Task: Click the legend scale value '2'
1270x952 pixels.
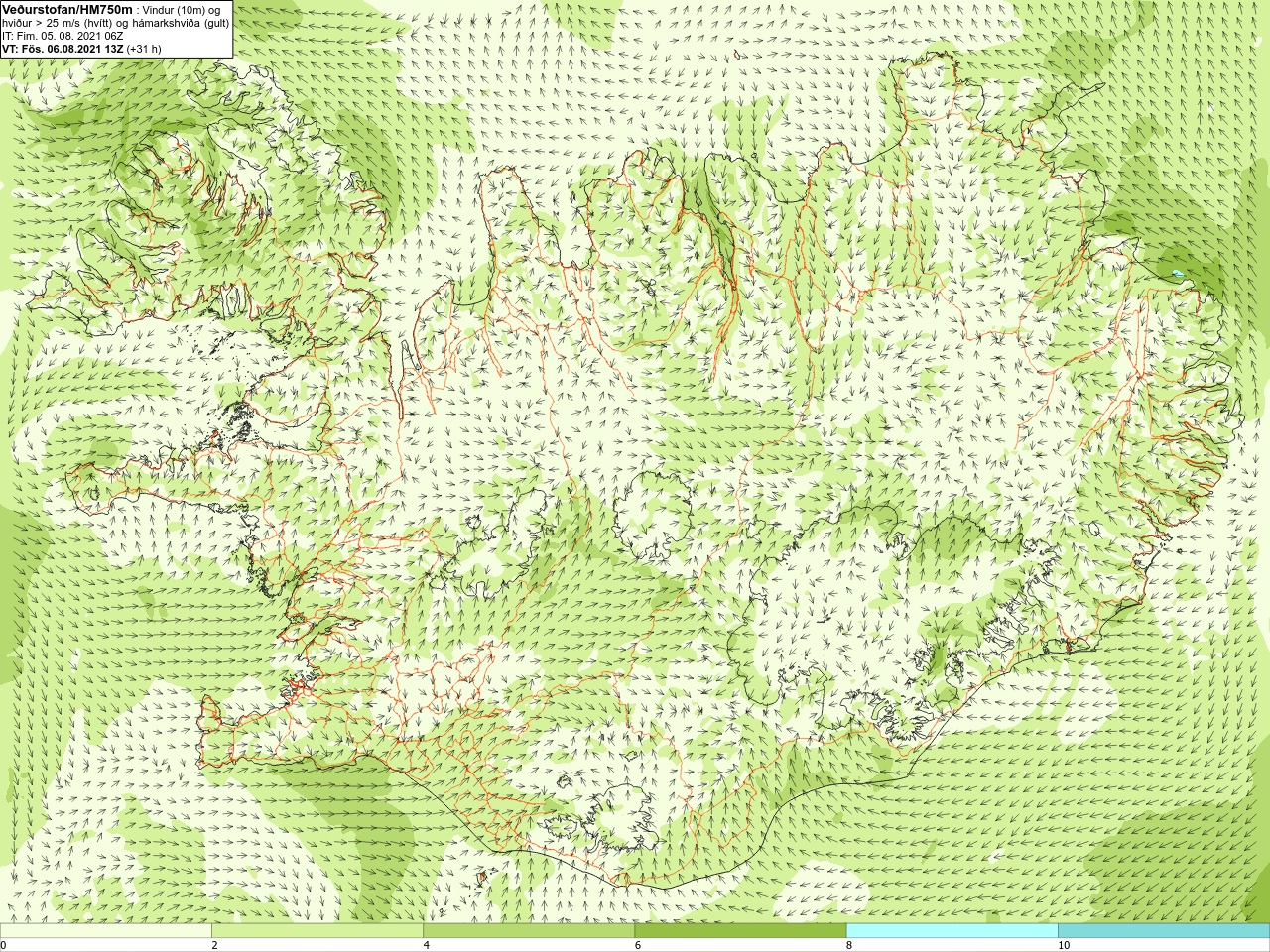Action: click(214, 945)
